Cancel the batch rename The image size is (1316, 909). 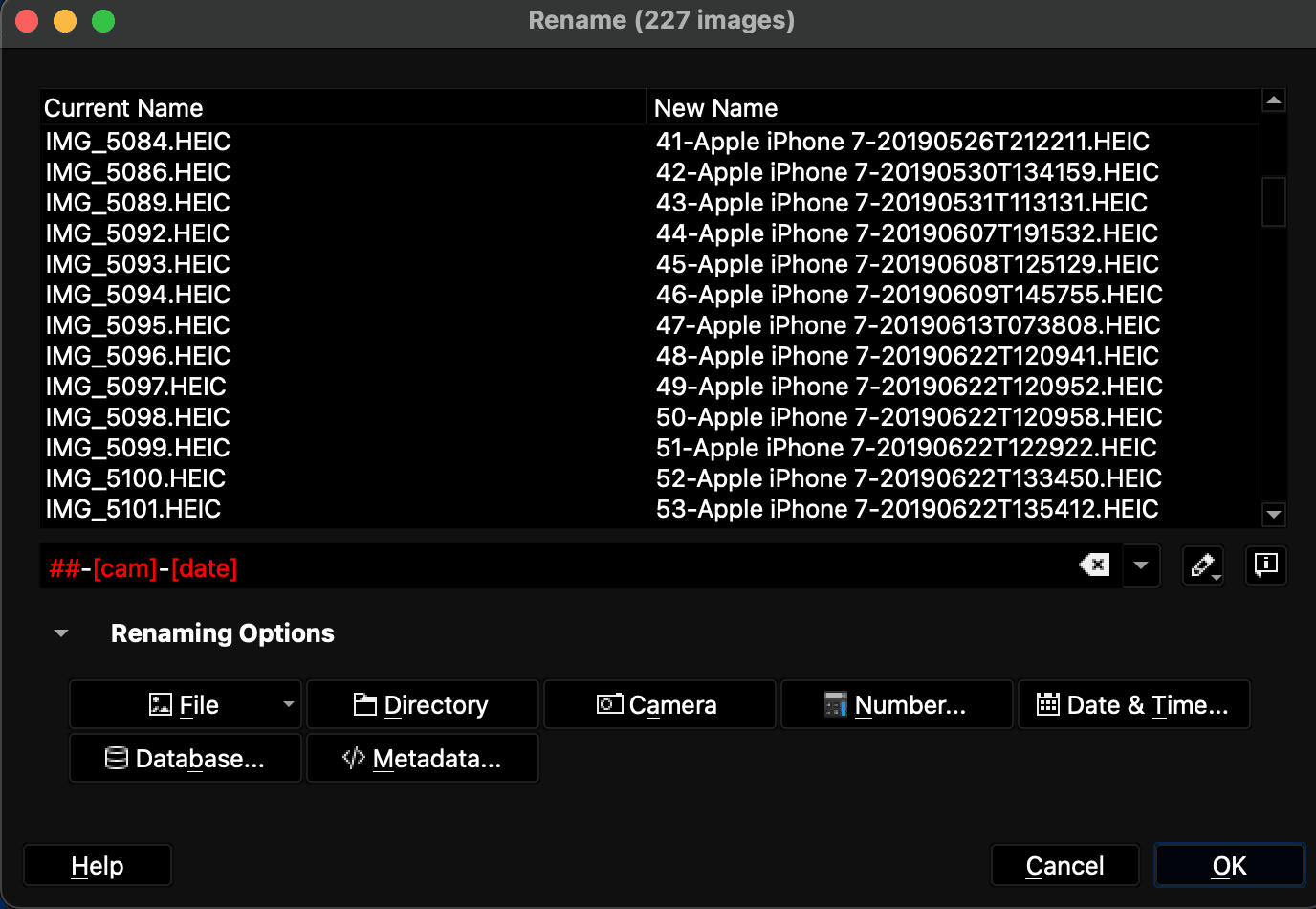click(1064, 865)
